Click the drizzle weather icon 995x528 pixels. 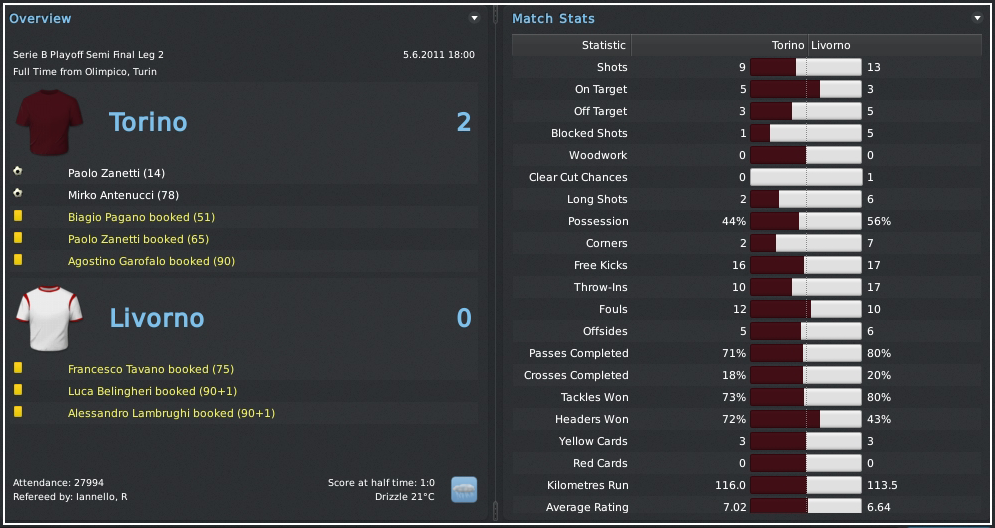click(464, 489)
